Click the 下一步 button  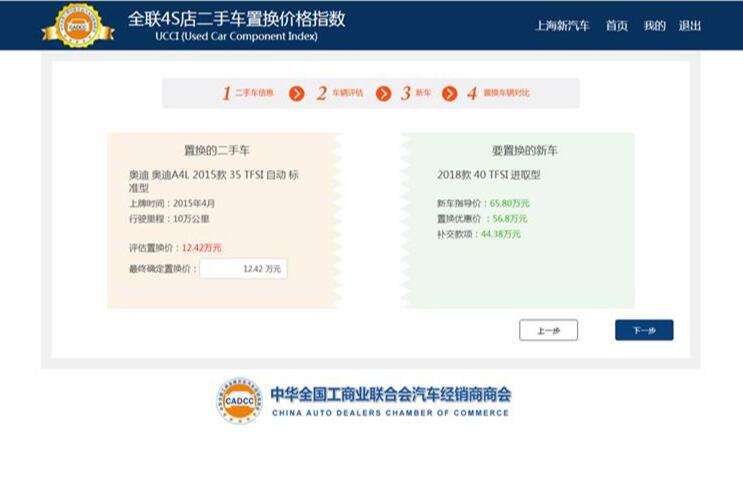[644, 330]
